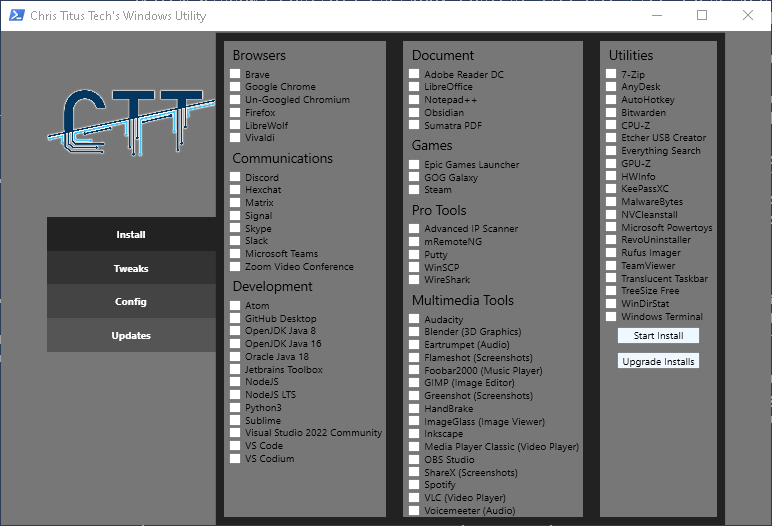This screenshot has width=772, height=526.
Task: Tick the WireShark checkbox
Action: pyautogui.click(x=414, y=280)
